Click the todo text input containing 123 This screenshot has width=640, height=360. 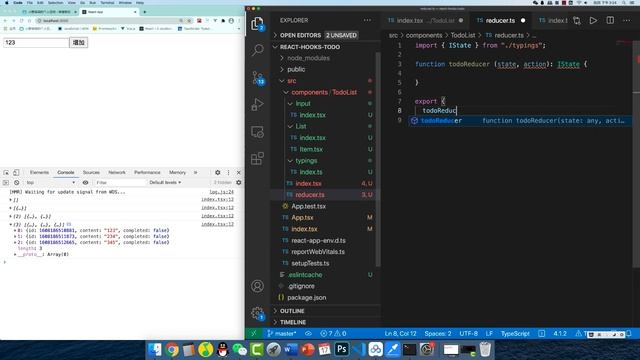(36, 42)
